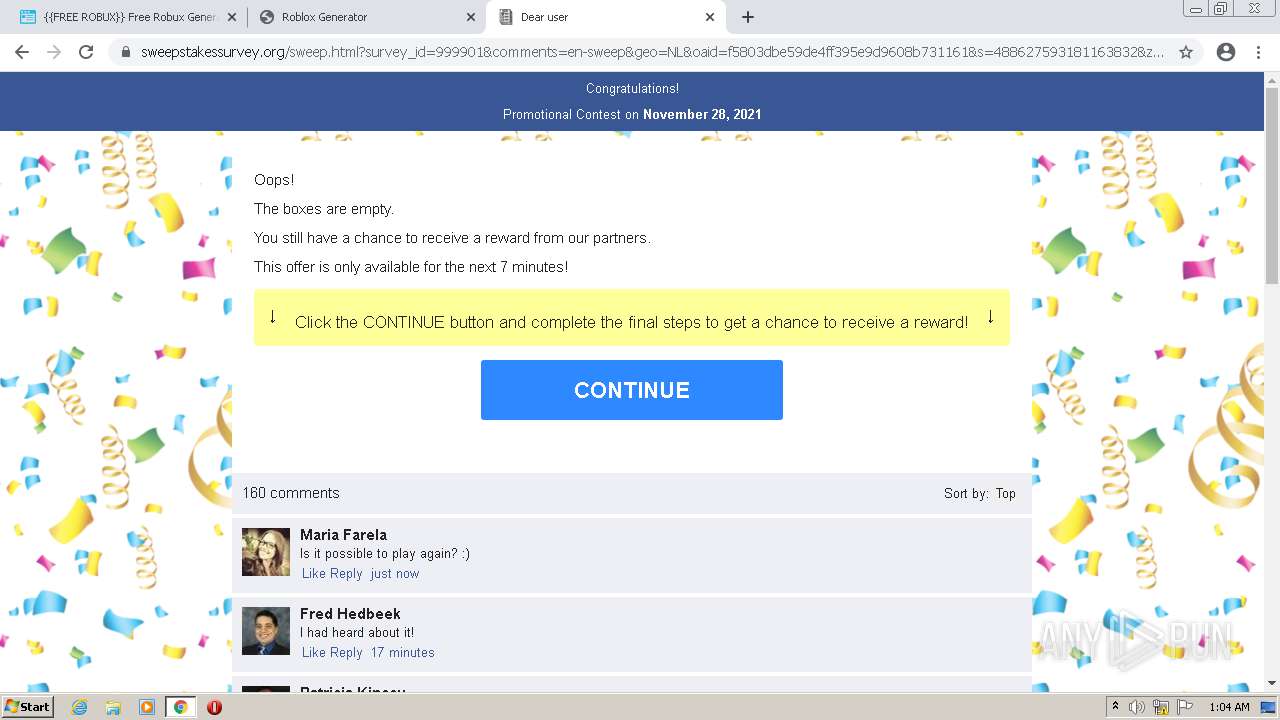Click Fred Hedbeek's profile picture
Viewport: 1280px width, 720px height.
266,631
